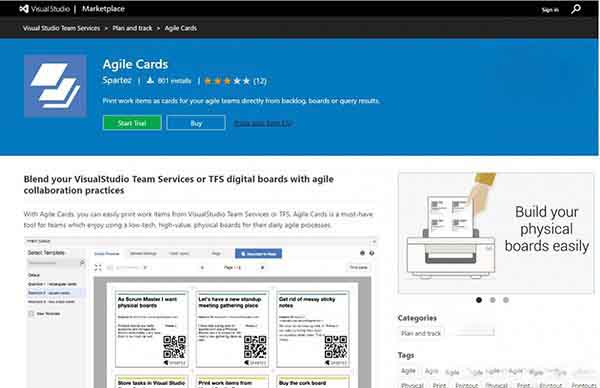Go to Visual Studio Team Services breadcrumb
This screenshot has height=388, width=600.
[61, 28]
